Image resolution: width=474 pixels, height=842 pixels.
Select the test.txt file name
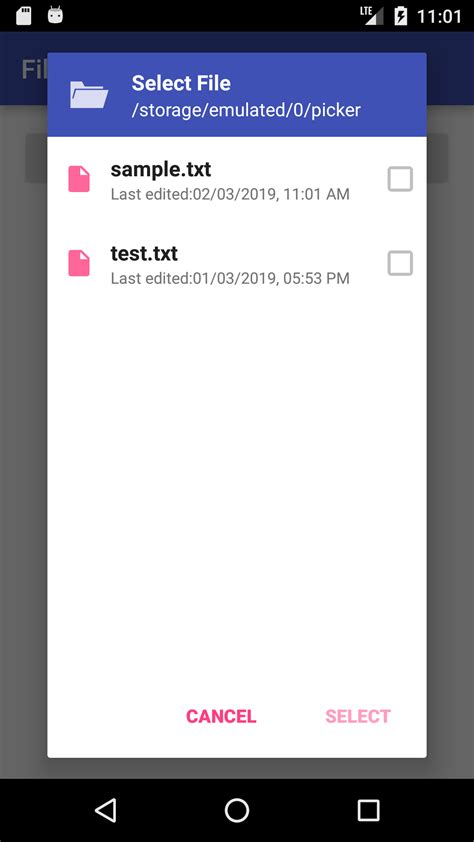click(x=144, y=253)
